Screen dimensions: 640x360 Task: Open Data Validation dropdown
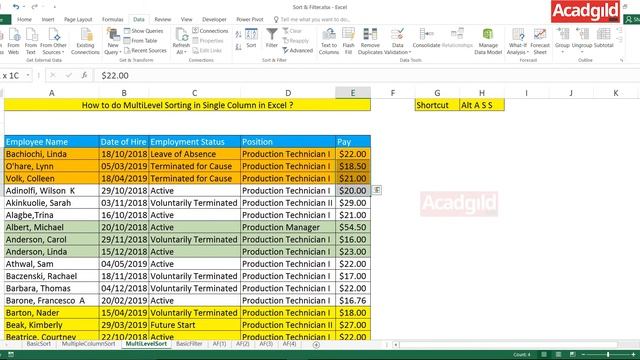398,41
